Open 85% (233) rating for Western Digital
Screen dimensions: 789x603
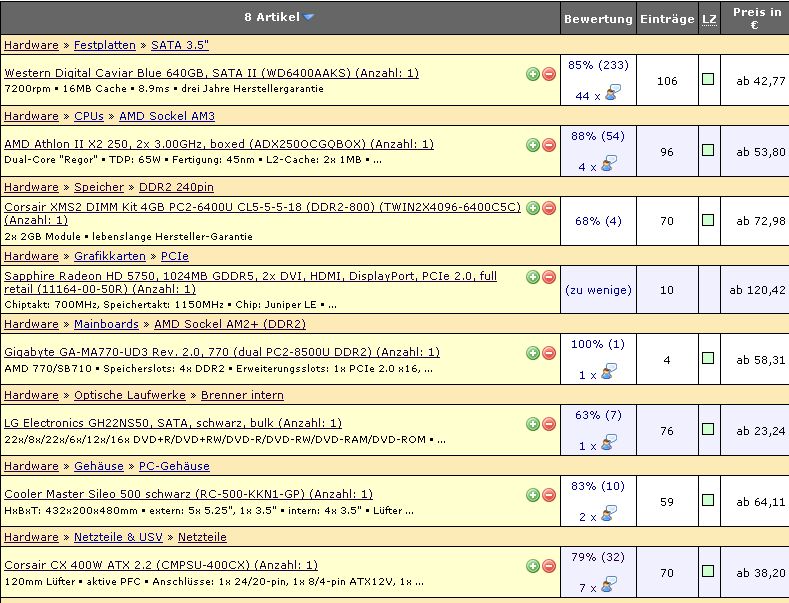click(598, 65)
